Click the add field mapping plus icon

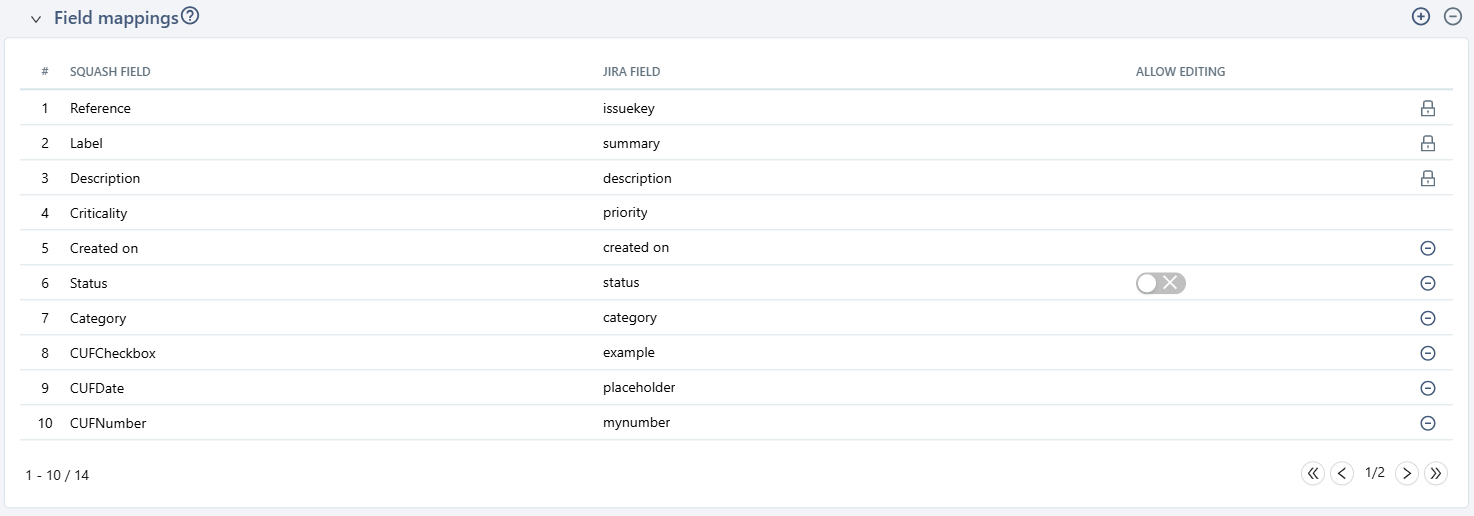point(1421,17)
